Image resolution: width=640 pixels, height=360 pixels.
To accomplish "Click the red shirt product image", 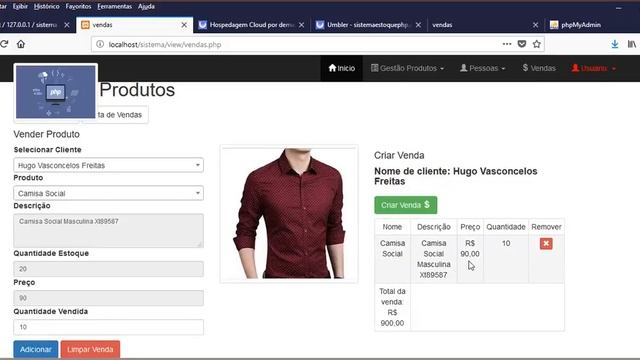I will (289, 213).
